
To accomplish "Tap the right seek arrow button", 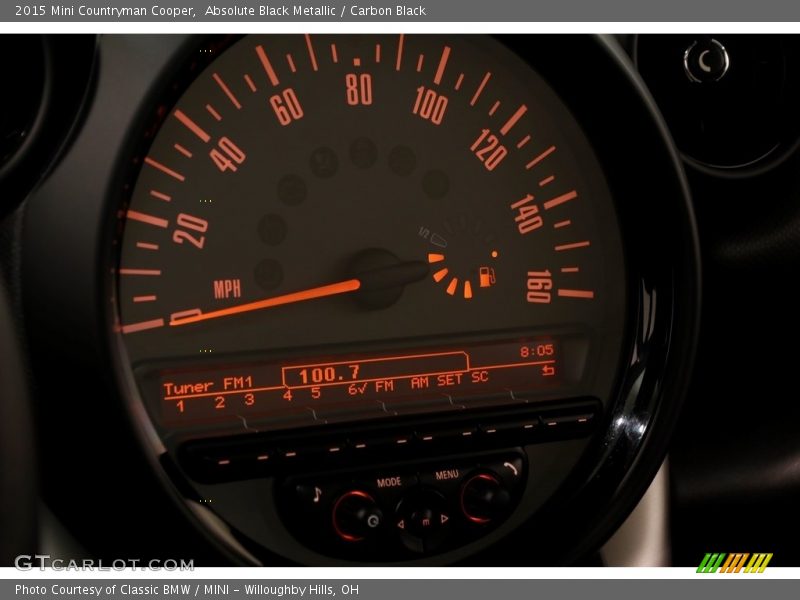I will pyautogui.click(x=444, y=519).
